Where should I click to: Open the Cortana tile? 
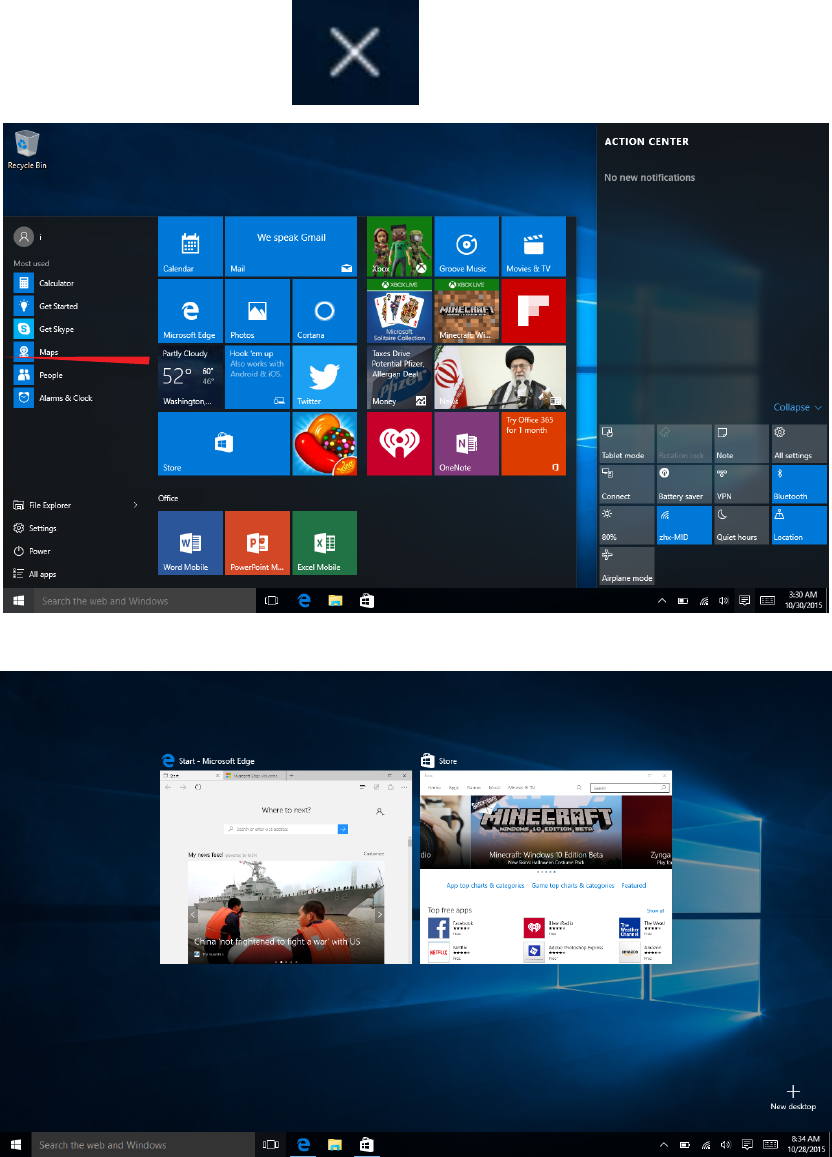click(x=325, y=311)
